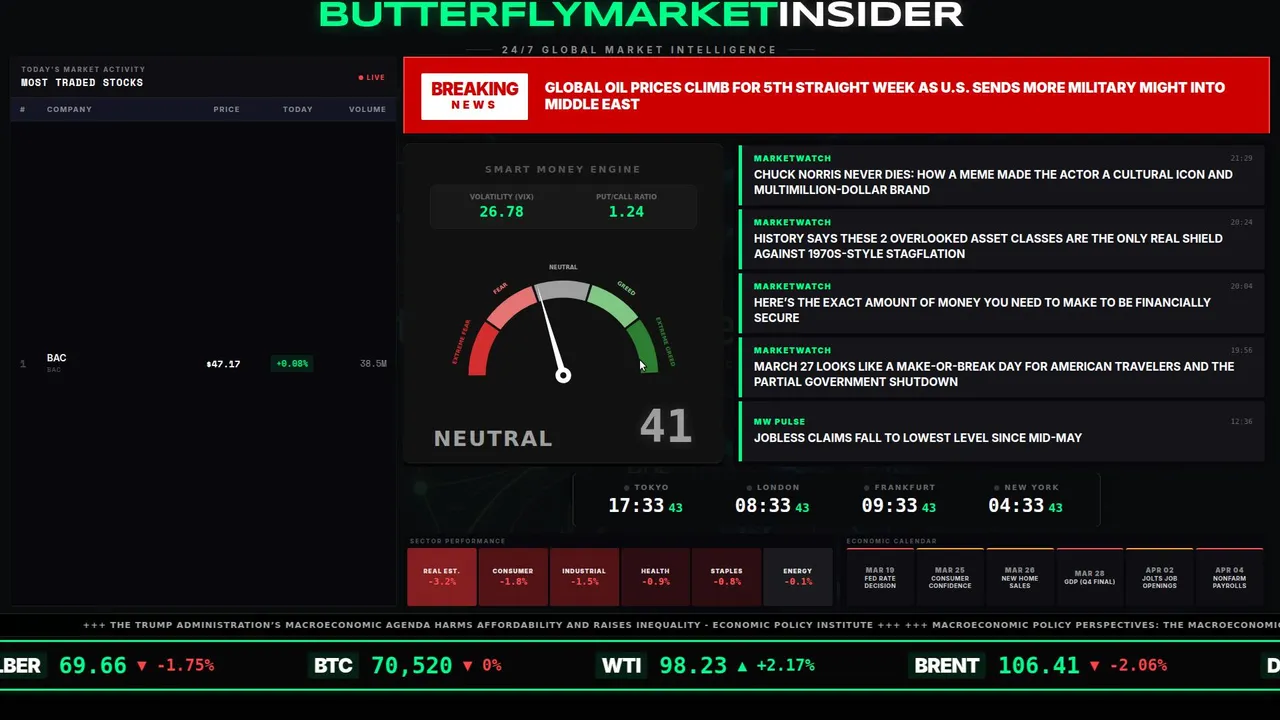
Task: Click the MW Pulse source label
Action: pos(779,422)
